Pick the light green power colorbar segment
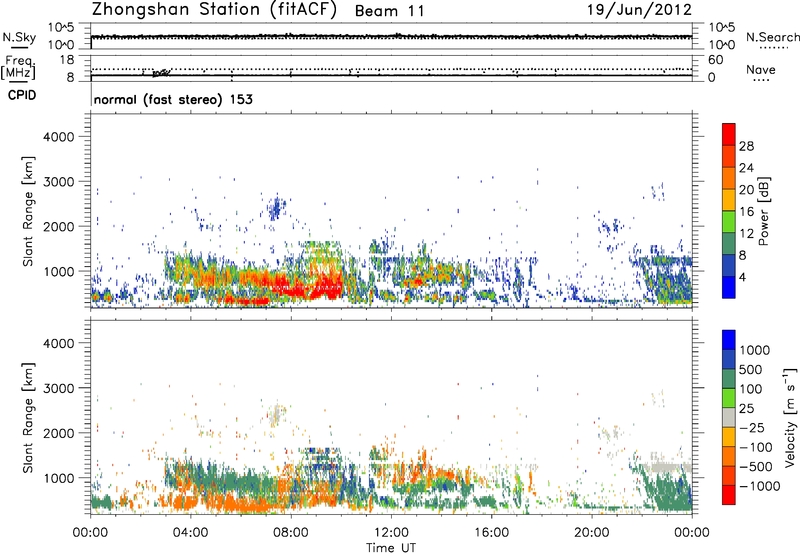This screenshot has width=800, height=554. click(729, 222)
